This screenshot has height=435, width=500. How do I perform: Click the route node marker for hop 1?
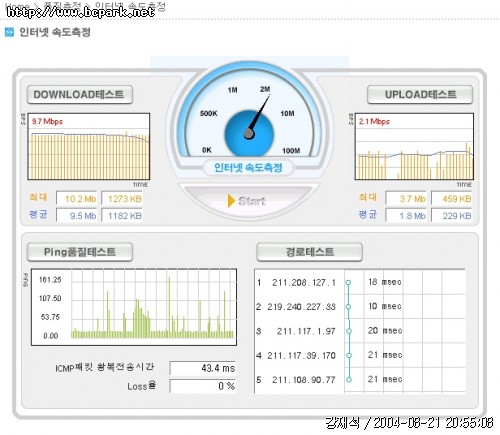point(348,283)
